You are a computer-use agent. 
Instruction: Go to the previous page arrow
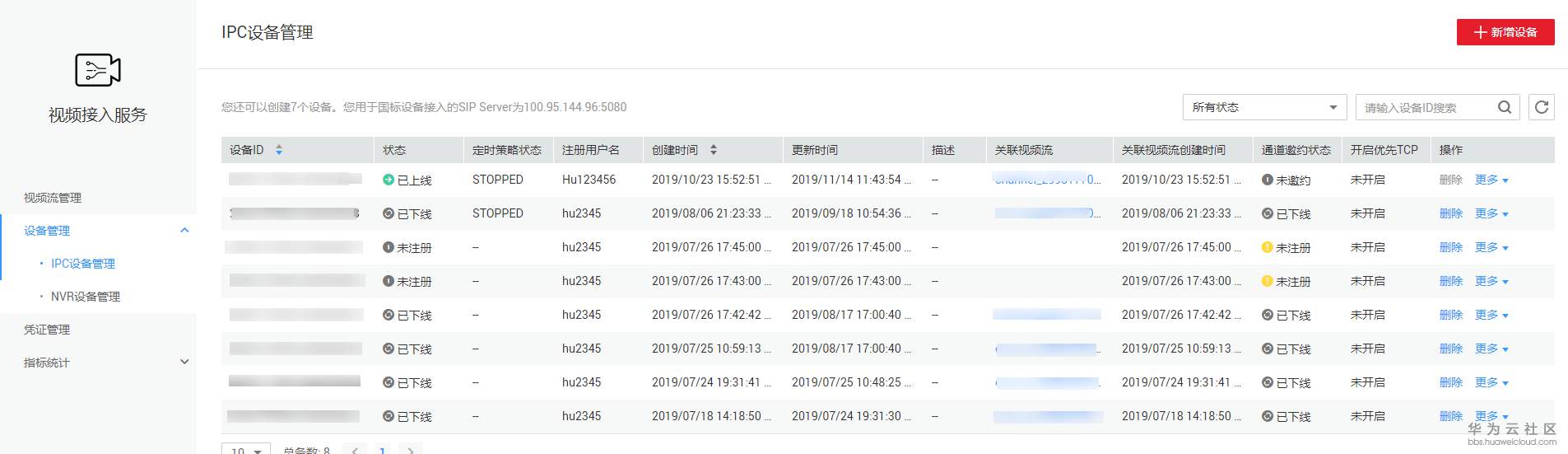coord(355,450)
